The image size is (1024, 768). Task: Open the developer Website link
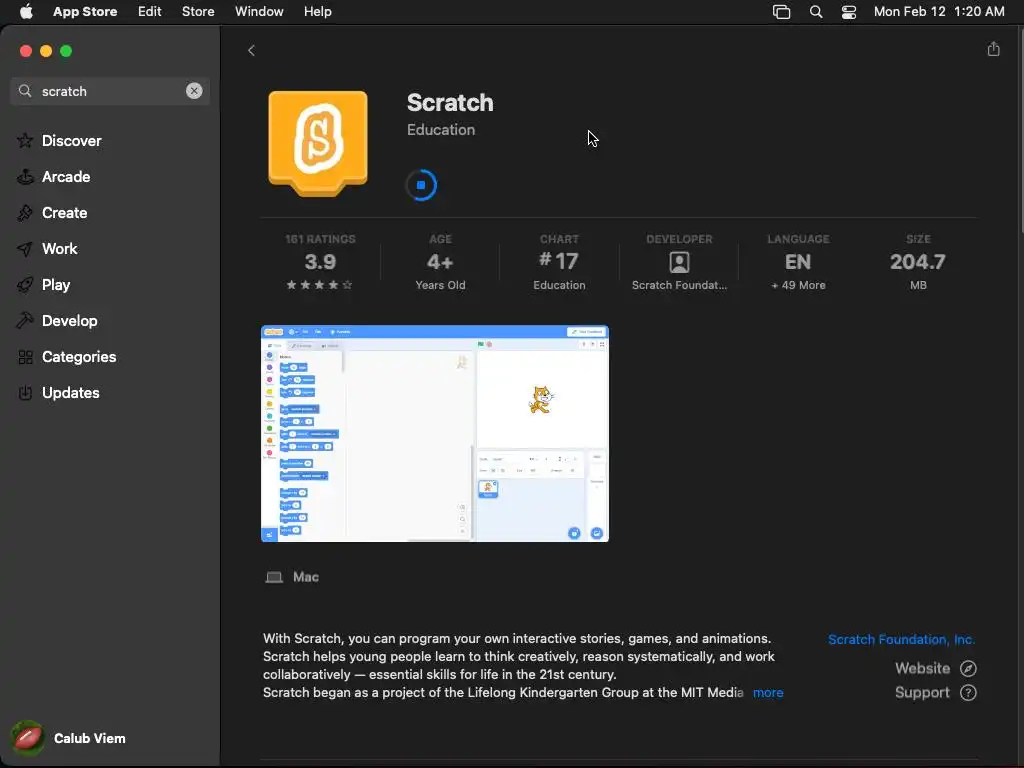(935, 668)
